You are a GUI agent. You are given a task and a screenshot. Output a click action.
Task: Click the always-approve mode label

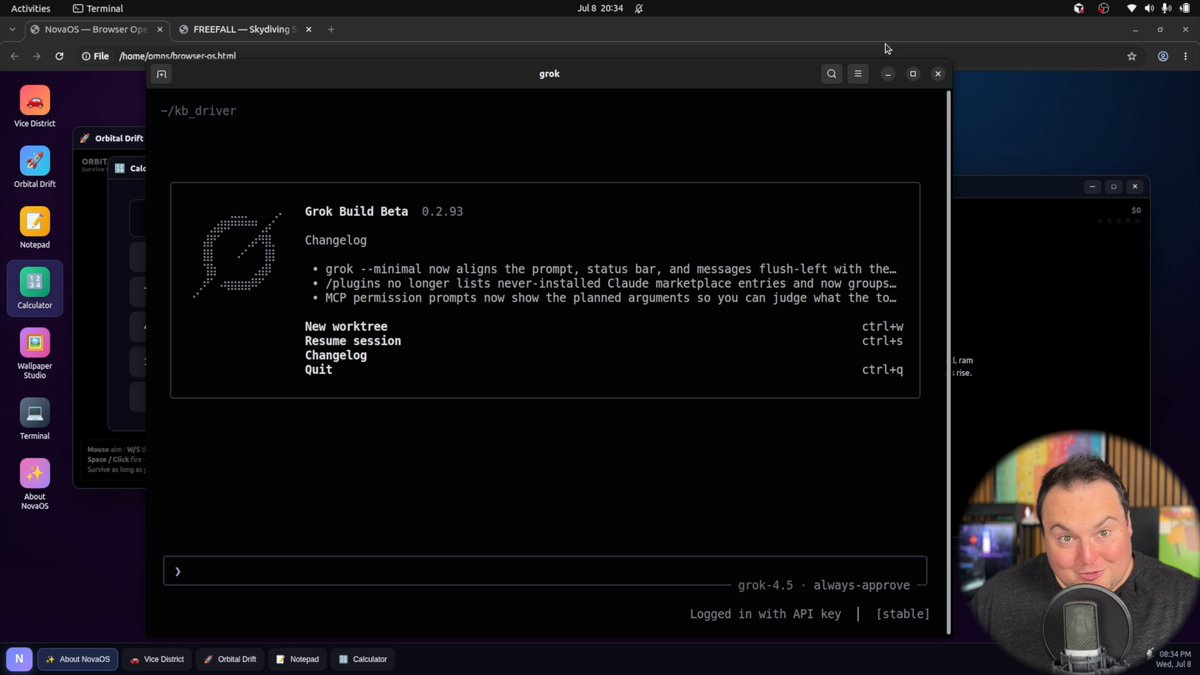862,585
